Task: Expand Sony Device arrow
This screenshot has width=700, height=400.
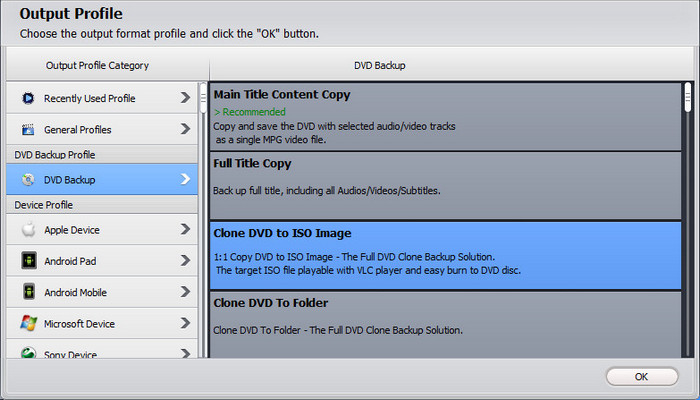Action: pos(185,353)
